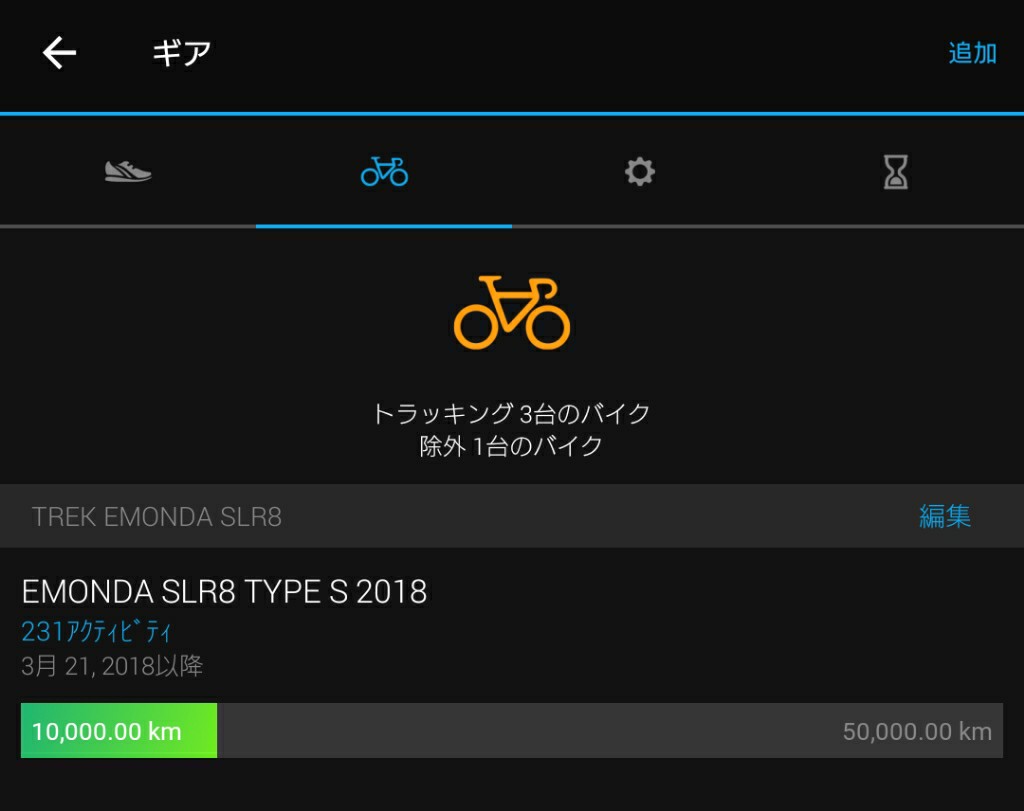This screenshot has width=1024, height=811.
Task: Tap the large orange bike icon
Action: pyautogui.click(x=512, y=313)
